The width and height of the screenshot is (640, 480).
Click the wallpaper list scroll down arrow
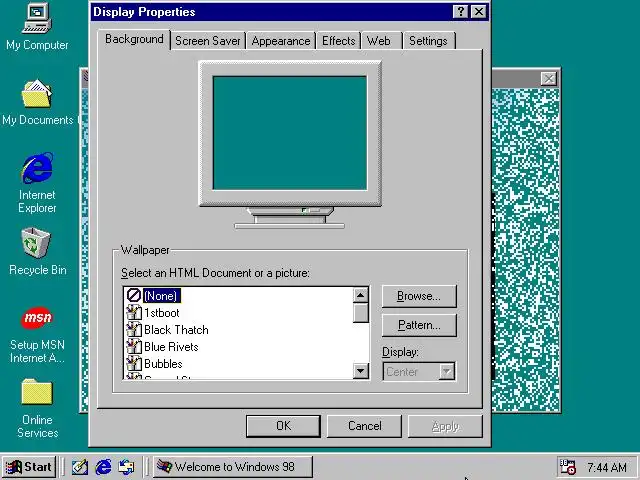360,371
